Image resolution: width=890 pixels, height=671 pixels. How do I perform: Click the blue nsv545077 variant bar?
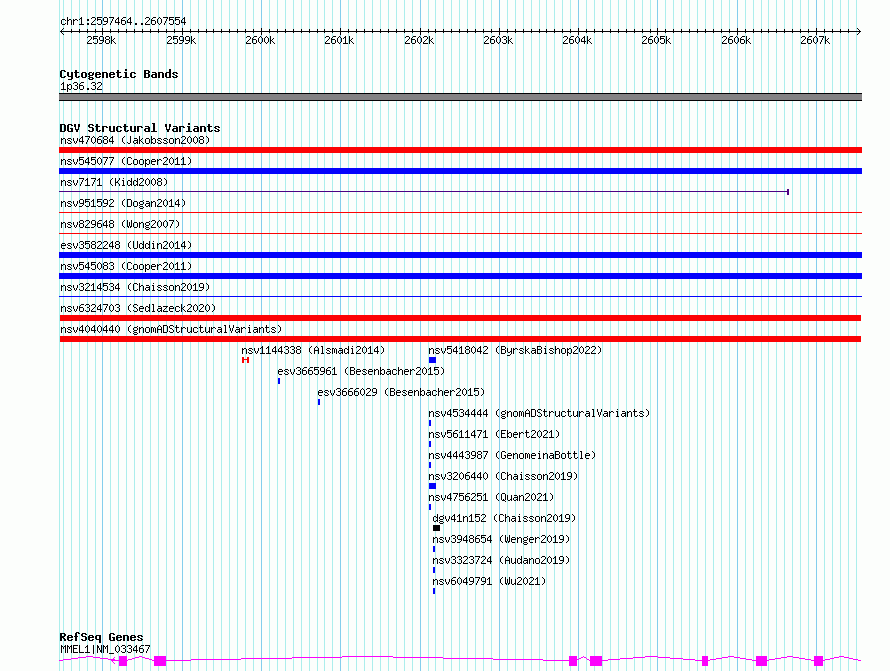pos(460,171)
